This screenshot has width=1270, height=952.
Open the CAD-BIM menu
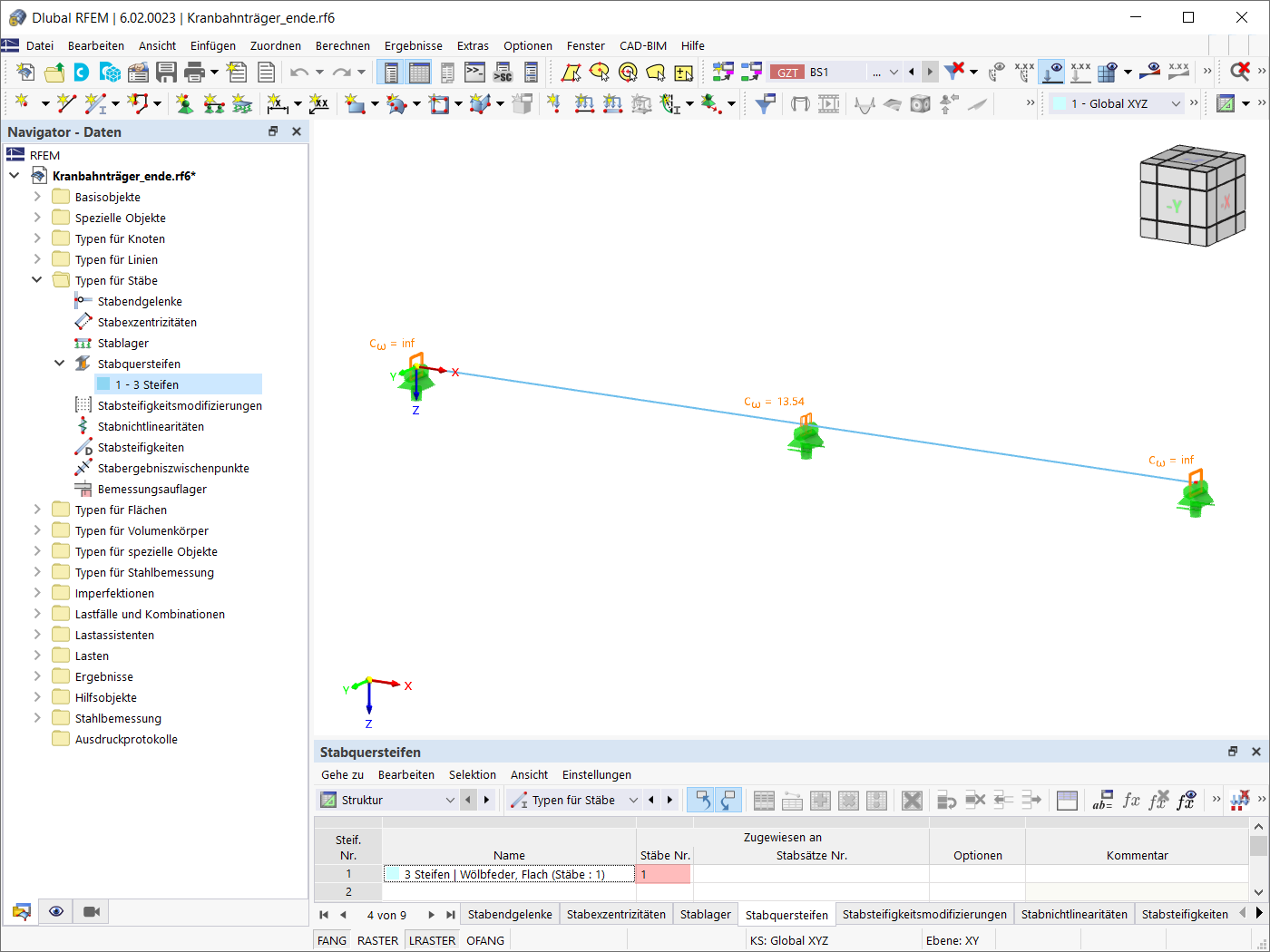pyautogui.click(x=643, y=45)
